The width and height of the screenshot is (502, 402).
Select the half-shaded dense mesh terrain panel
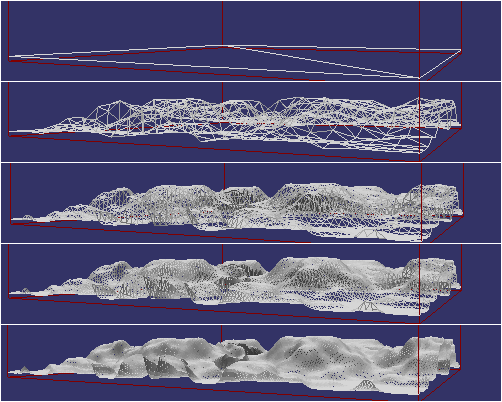[x=251, y=203]
